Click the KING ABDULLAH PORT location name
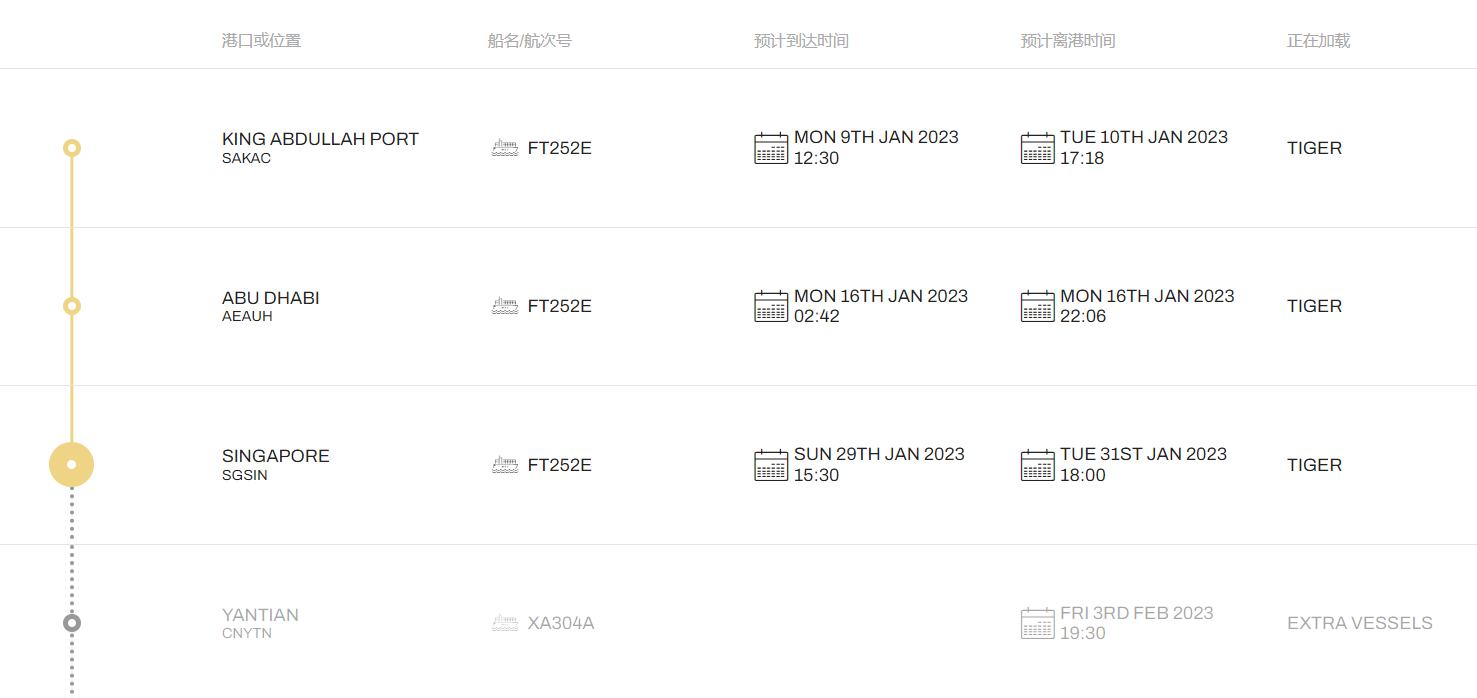This screenshot has width=1477, height=698. pyautogui.click(x=320, y=139)
